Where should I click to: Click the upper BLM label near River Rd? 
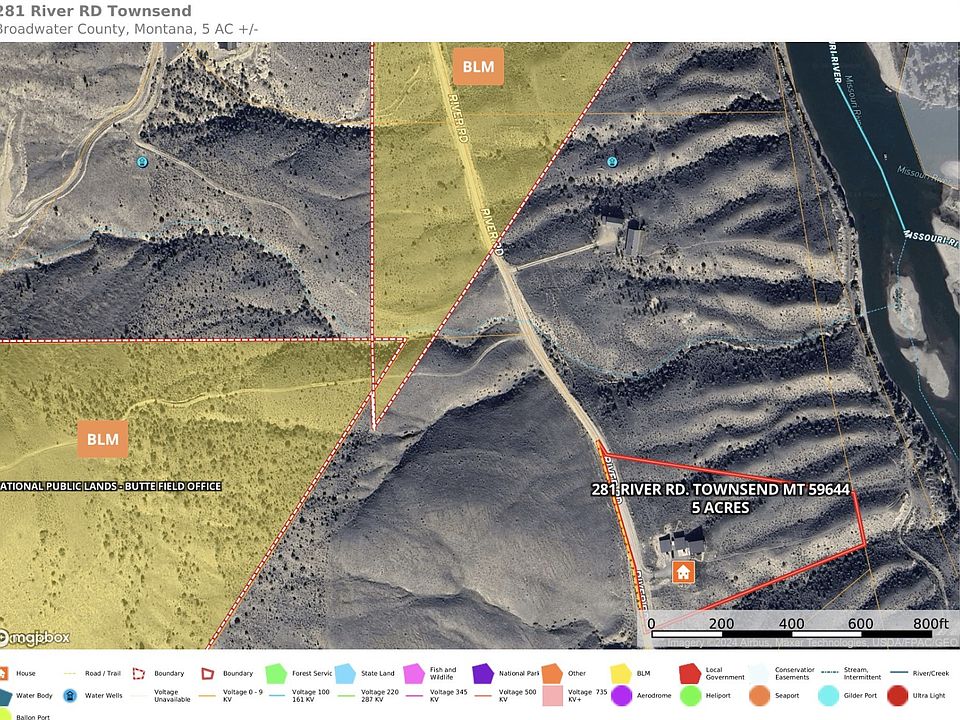pyautogui.click(x=477, y=67)
